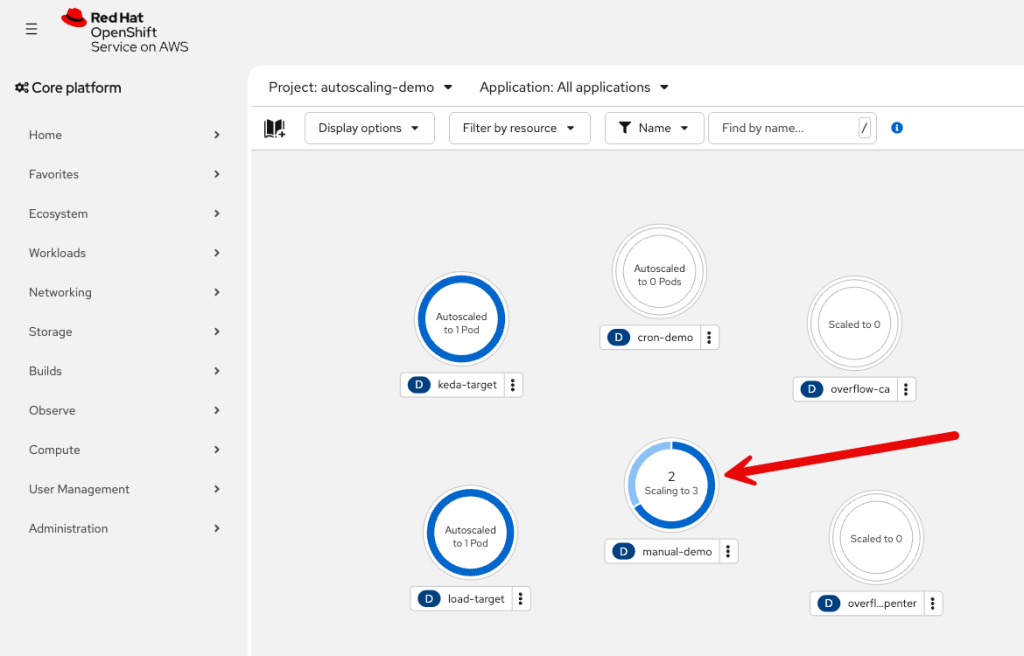
Task: Click the D badge of keda-target
Action: [x=419, y=385]
